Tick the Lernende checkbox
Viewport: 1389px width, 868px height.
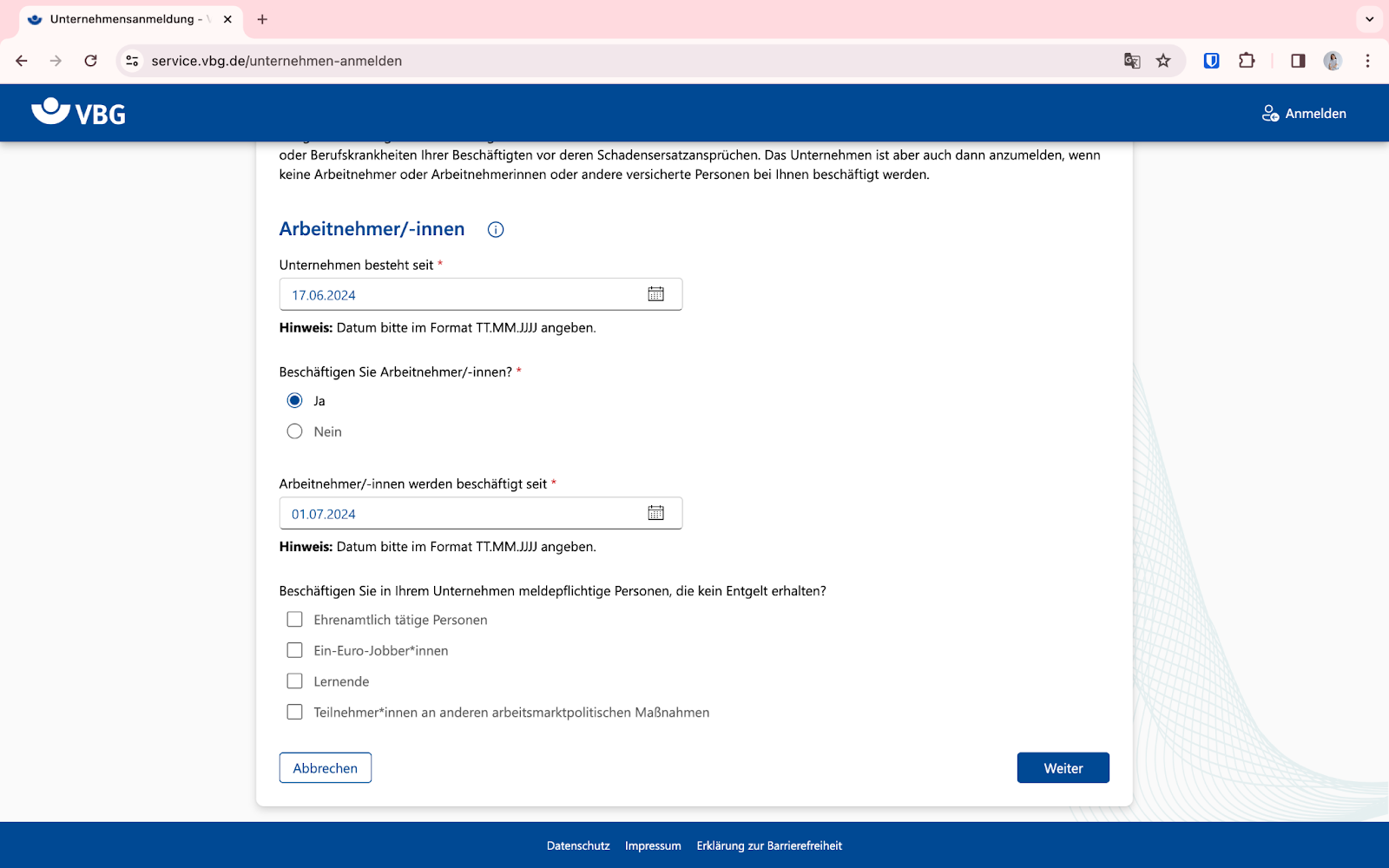pos(295,681)
